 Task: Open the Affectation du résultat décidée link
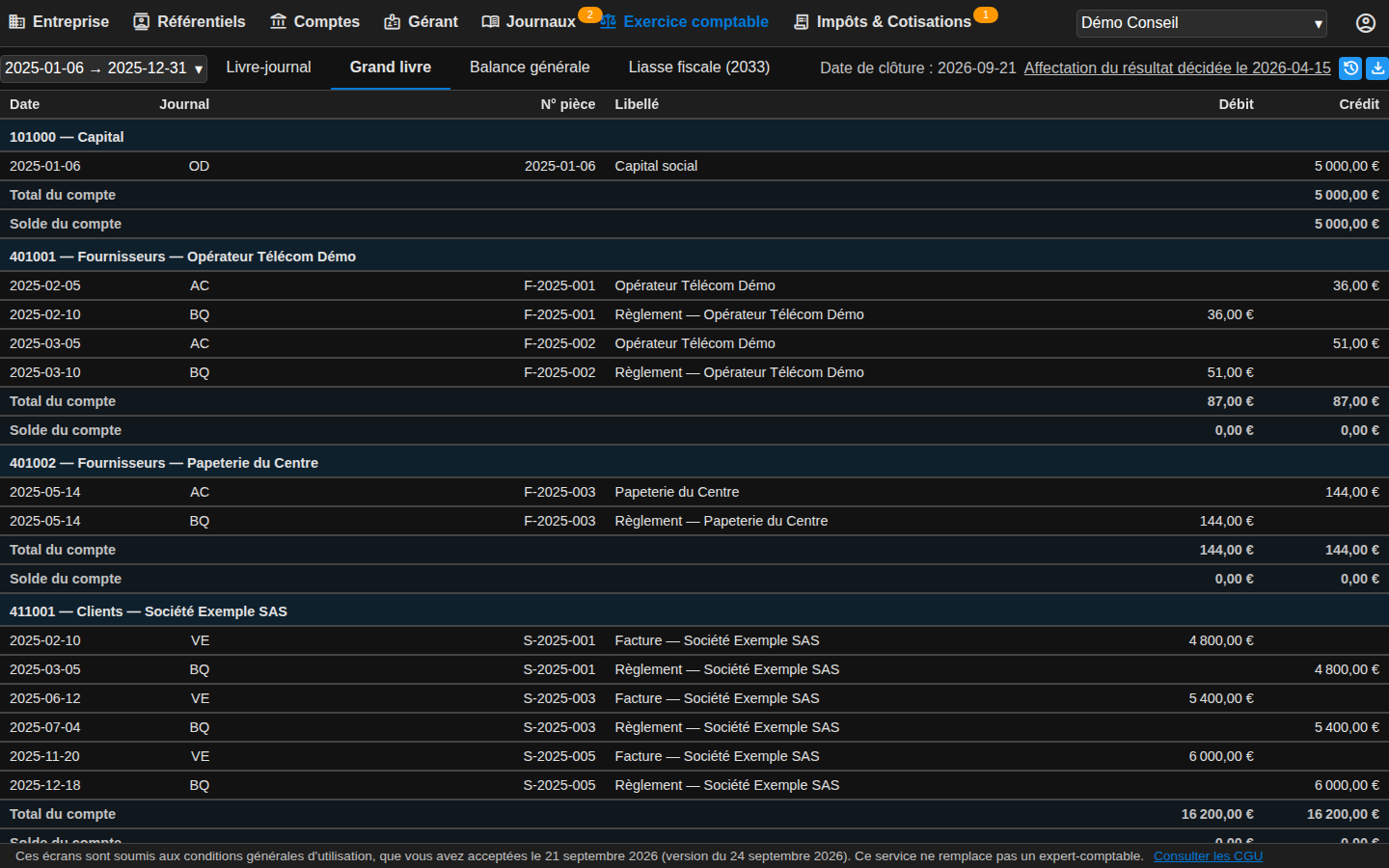coord(1178,68)
